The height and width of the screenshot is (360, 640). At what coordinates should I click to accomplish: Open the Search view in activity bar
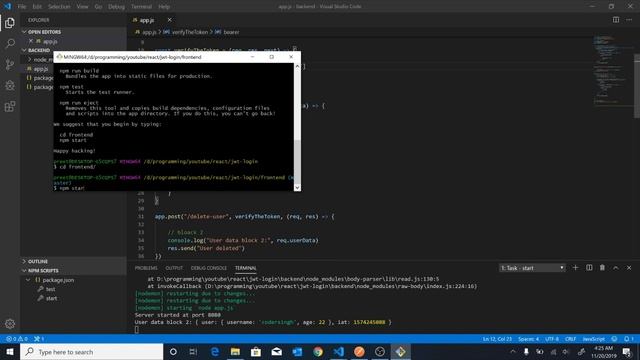coord(10,43)
